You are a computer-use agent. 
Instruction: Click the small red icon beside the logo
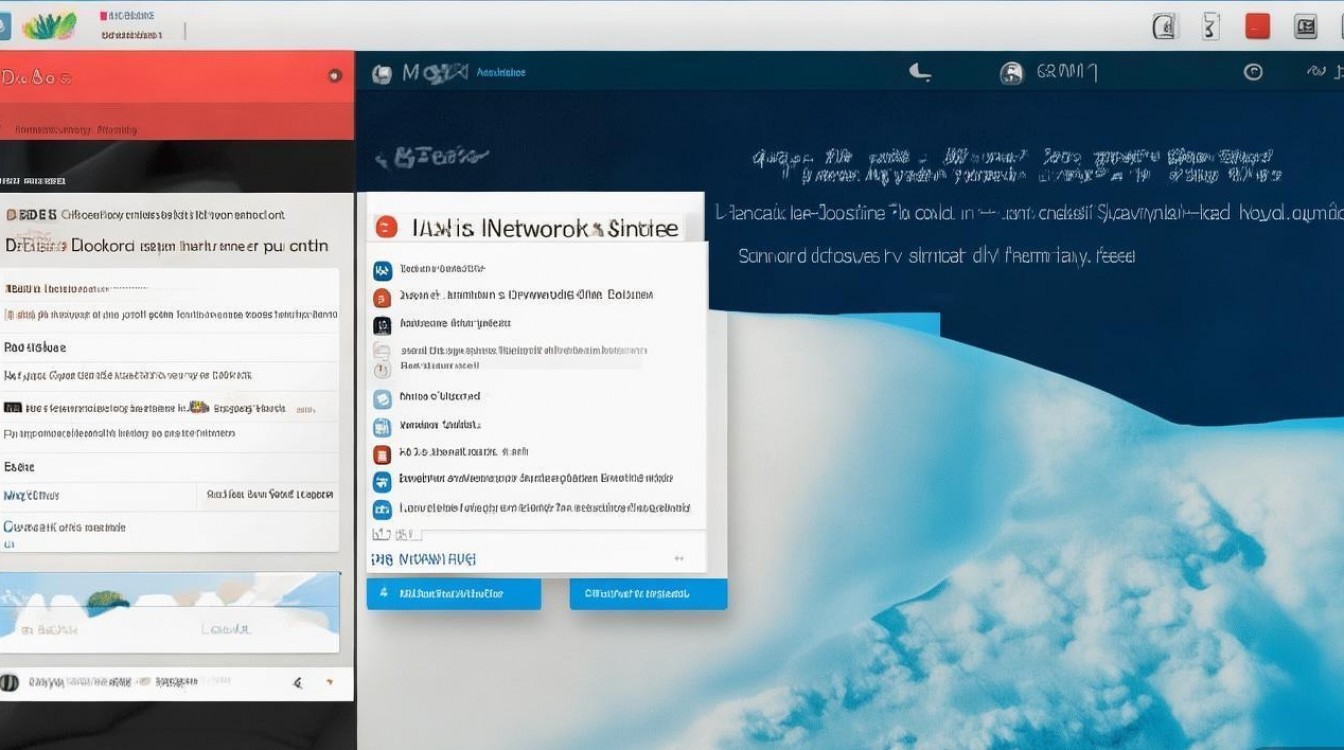pyautogui.click(x=103, y=16)
